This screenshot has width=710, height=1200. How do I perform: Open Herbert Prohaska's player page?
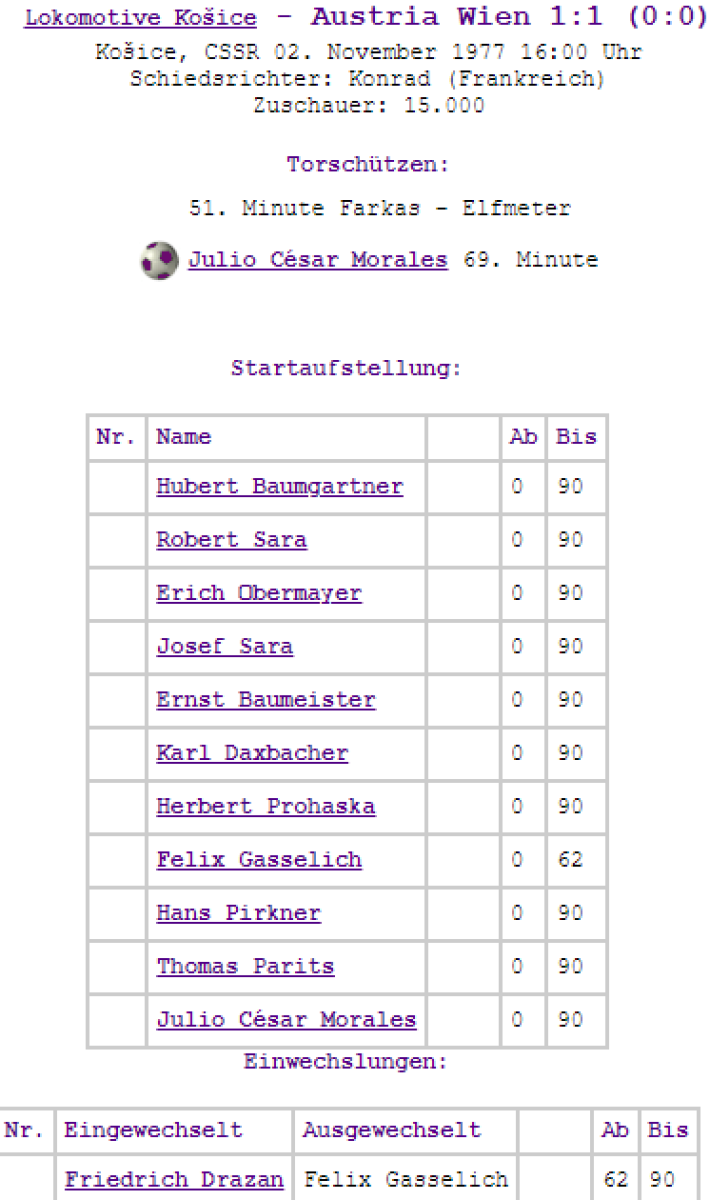click(265, 807)
